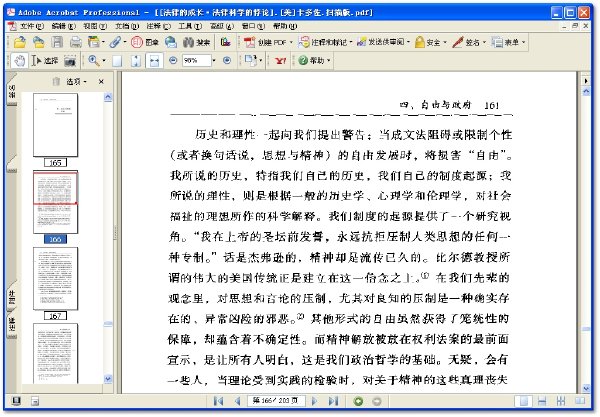Click the thumbnail panel scroll-up arrow
600x417 pixels.
[108, 97]
